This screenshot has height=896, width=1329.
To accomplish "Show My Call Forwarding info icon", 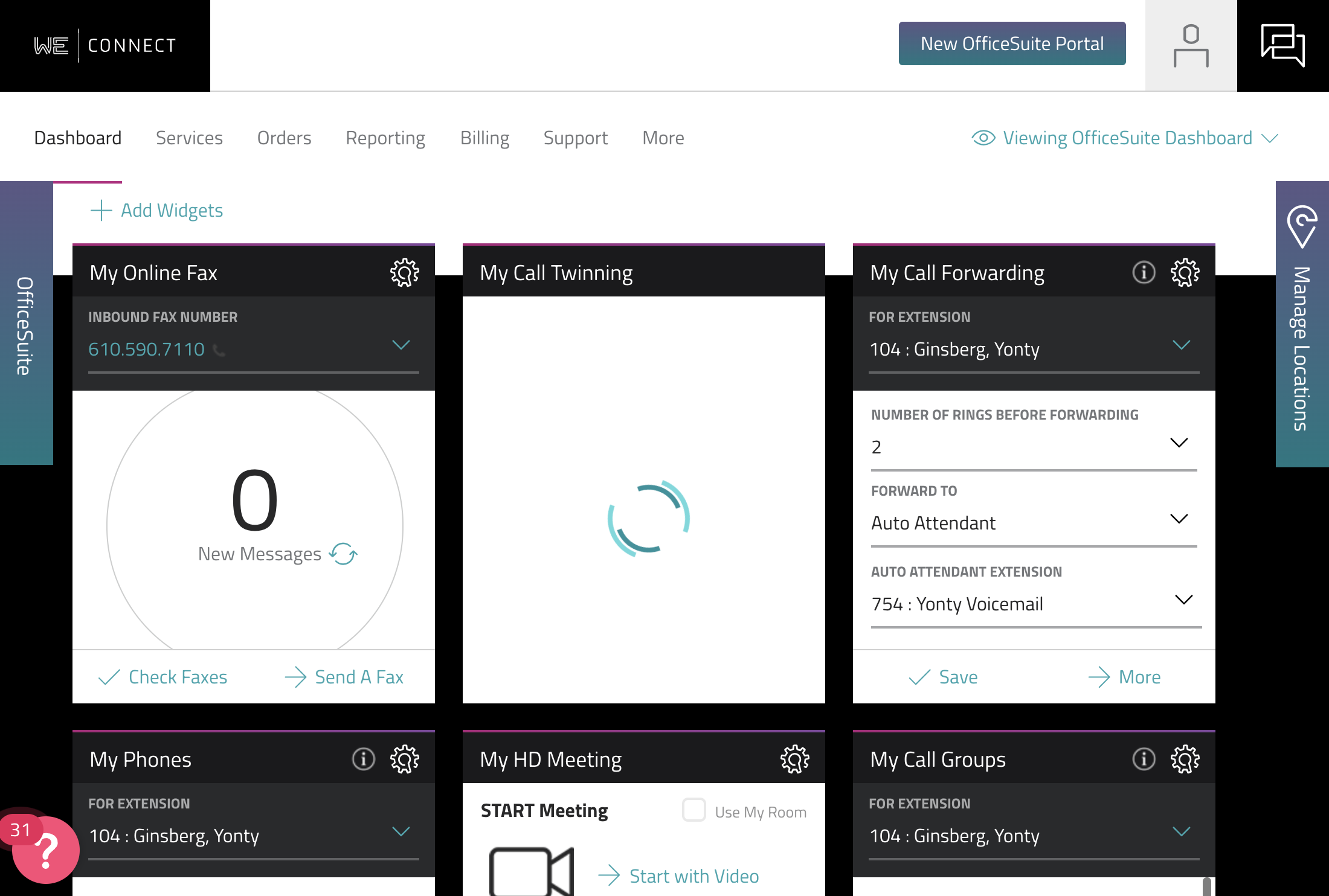I will 1144,272.
